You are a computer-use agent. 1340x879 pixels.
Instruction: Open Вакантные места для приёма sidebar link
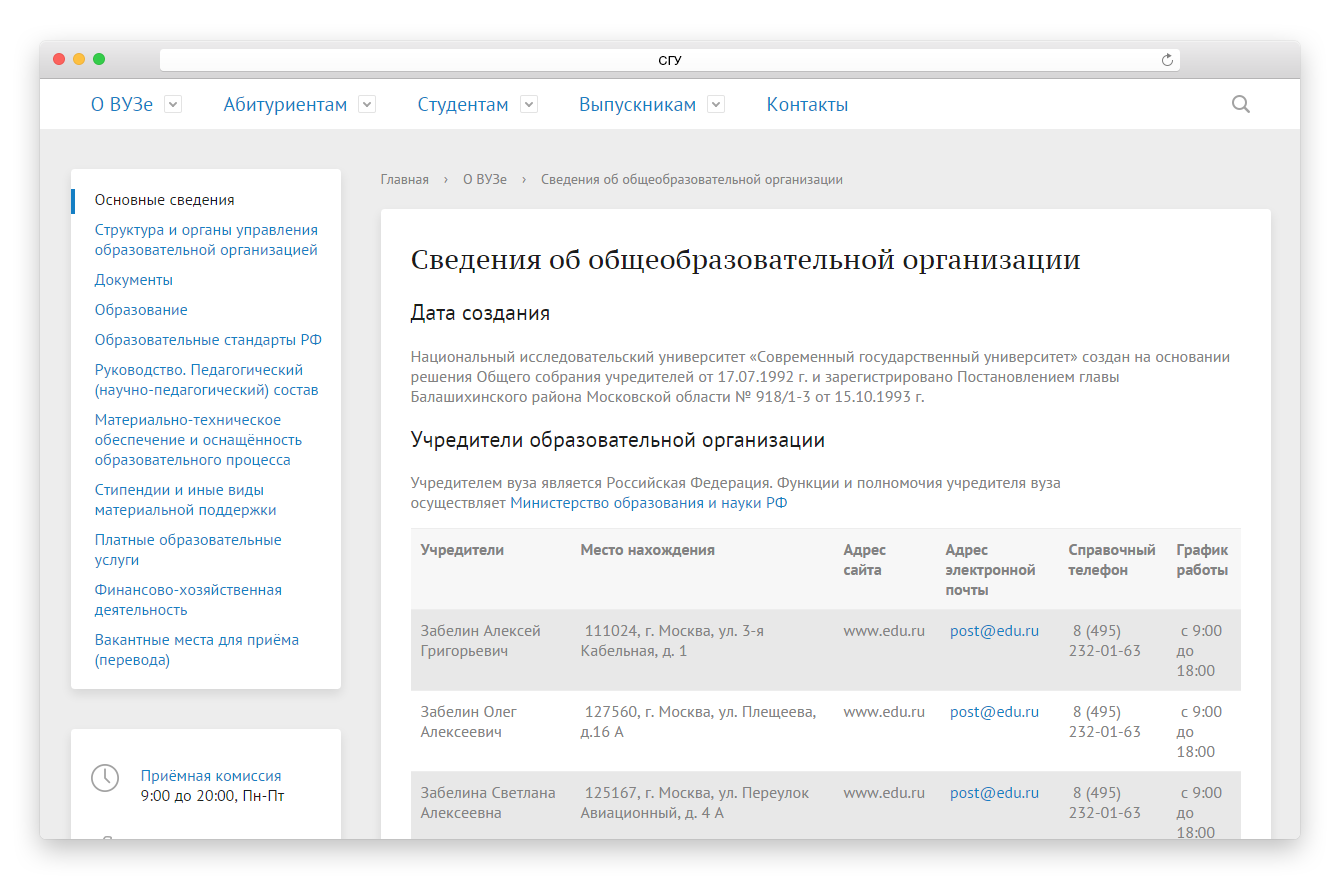coord(196,650)
